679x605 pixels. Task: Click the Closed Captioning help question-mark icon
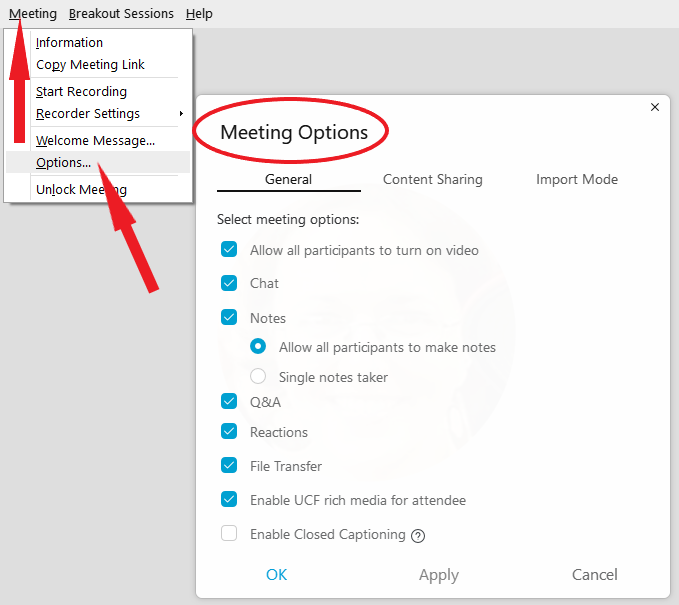click(x=418, y=536)
